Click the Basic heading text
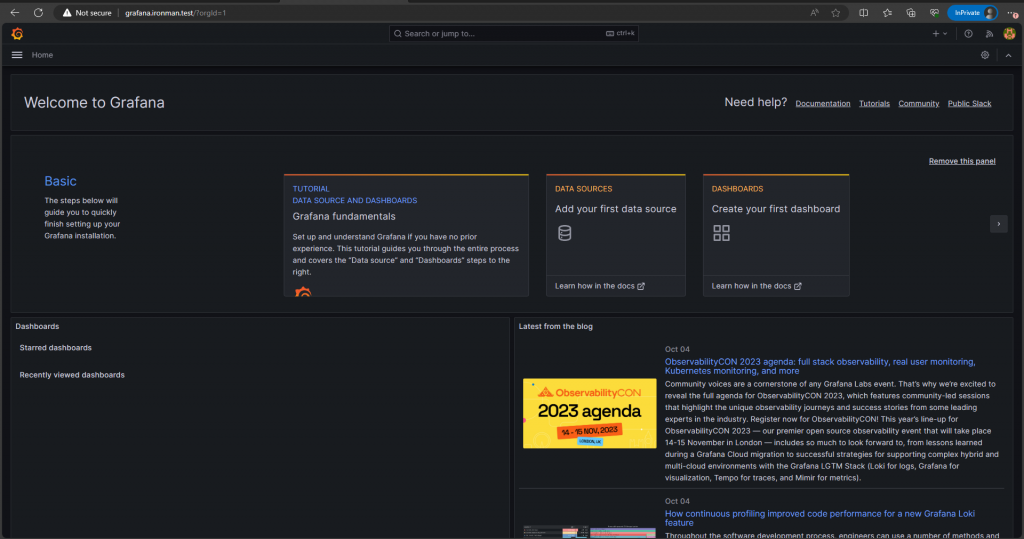The height and width of the screenshot is (539, 1024). [60, 181]
